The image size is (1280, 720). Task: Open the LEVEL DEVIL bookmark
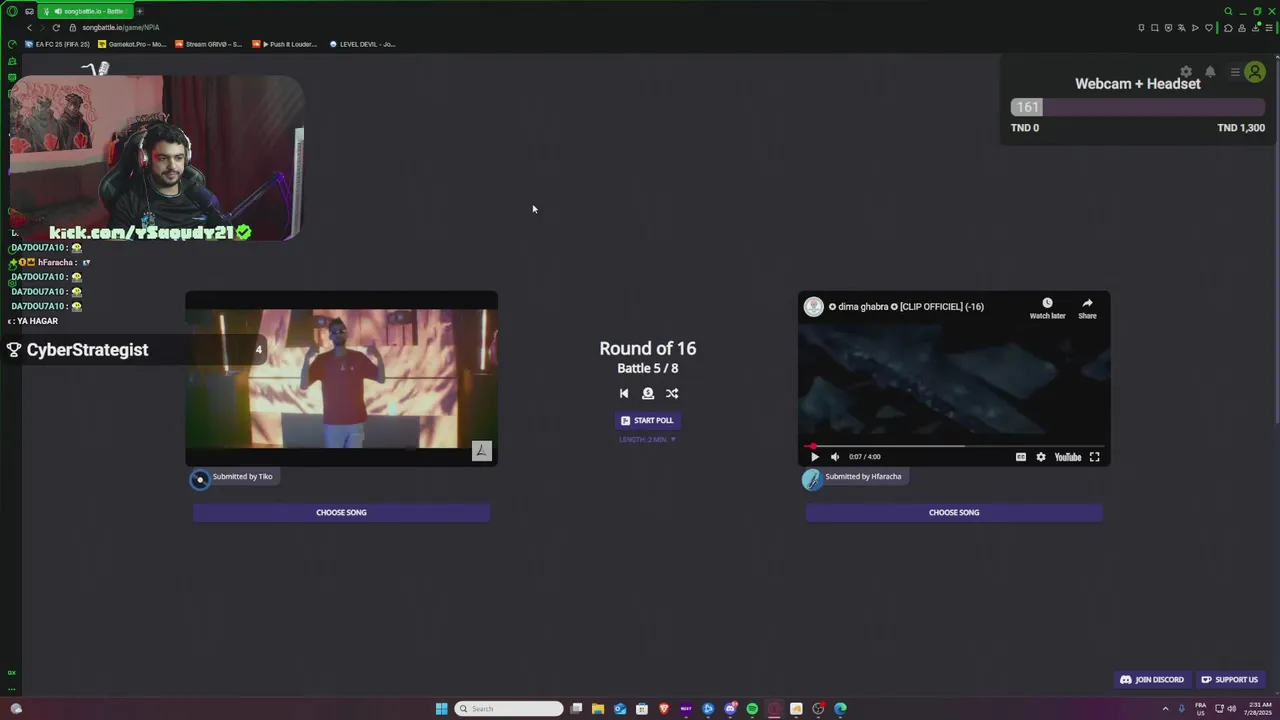coord(363,44)
